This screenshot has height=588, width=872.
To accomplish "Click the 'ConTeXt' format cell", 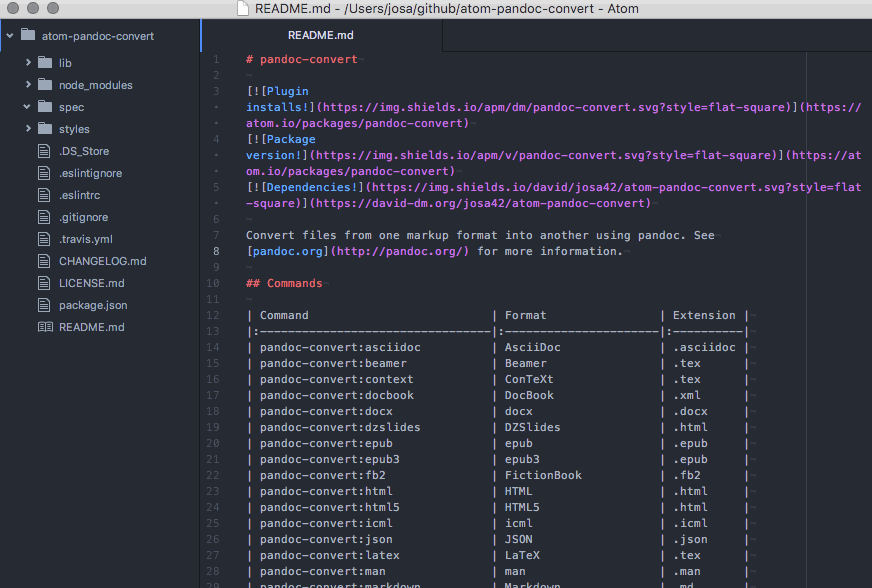I will point(529,379).
